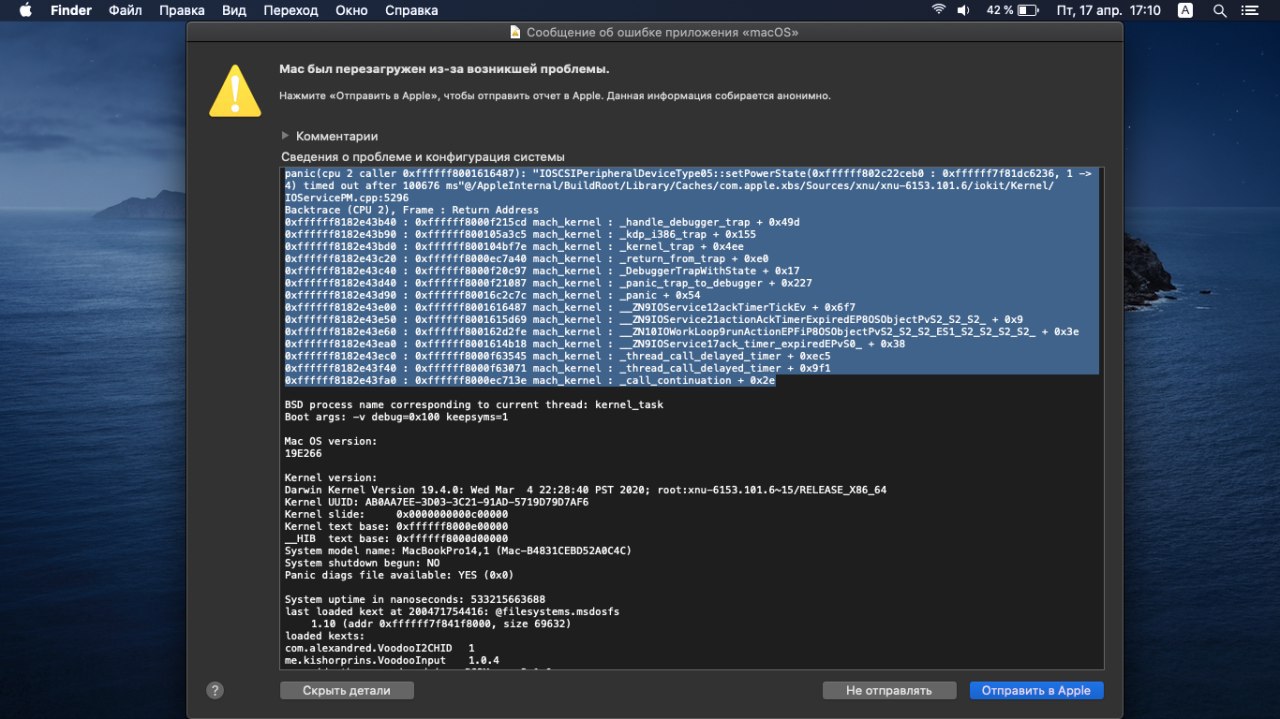Viewport: 1280px width, 719px height.
Task: Click the System model name MacBookPro14,1 line
Action: click(x=458, y=551)
